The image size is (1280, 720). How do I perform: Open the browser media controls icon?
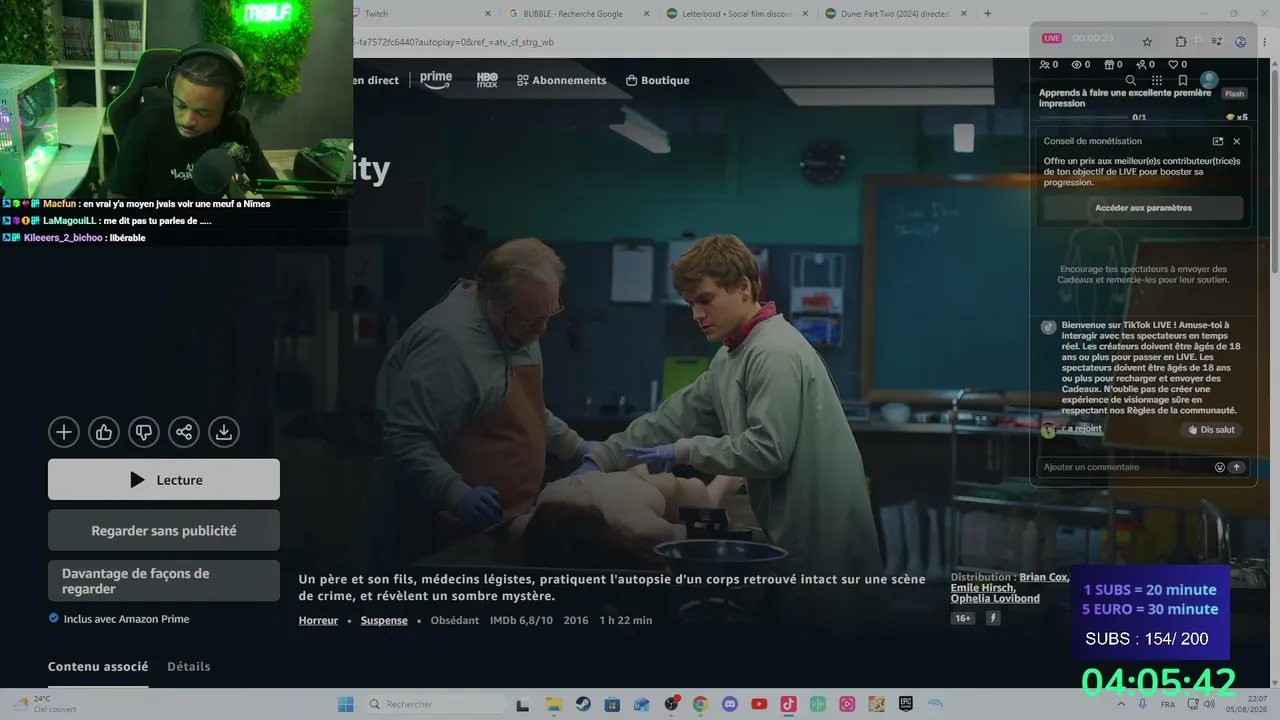point(1216,42)
